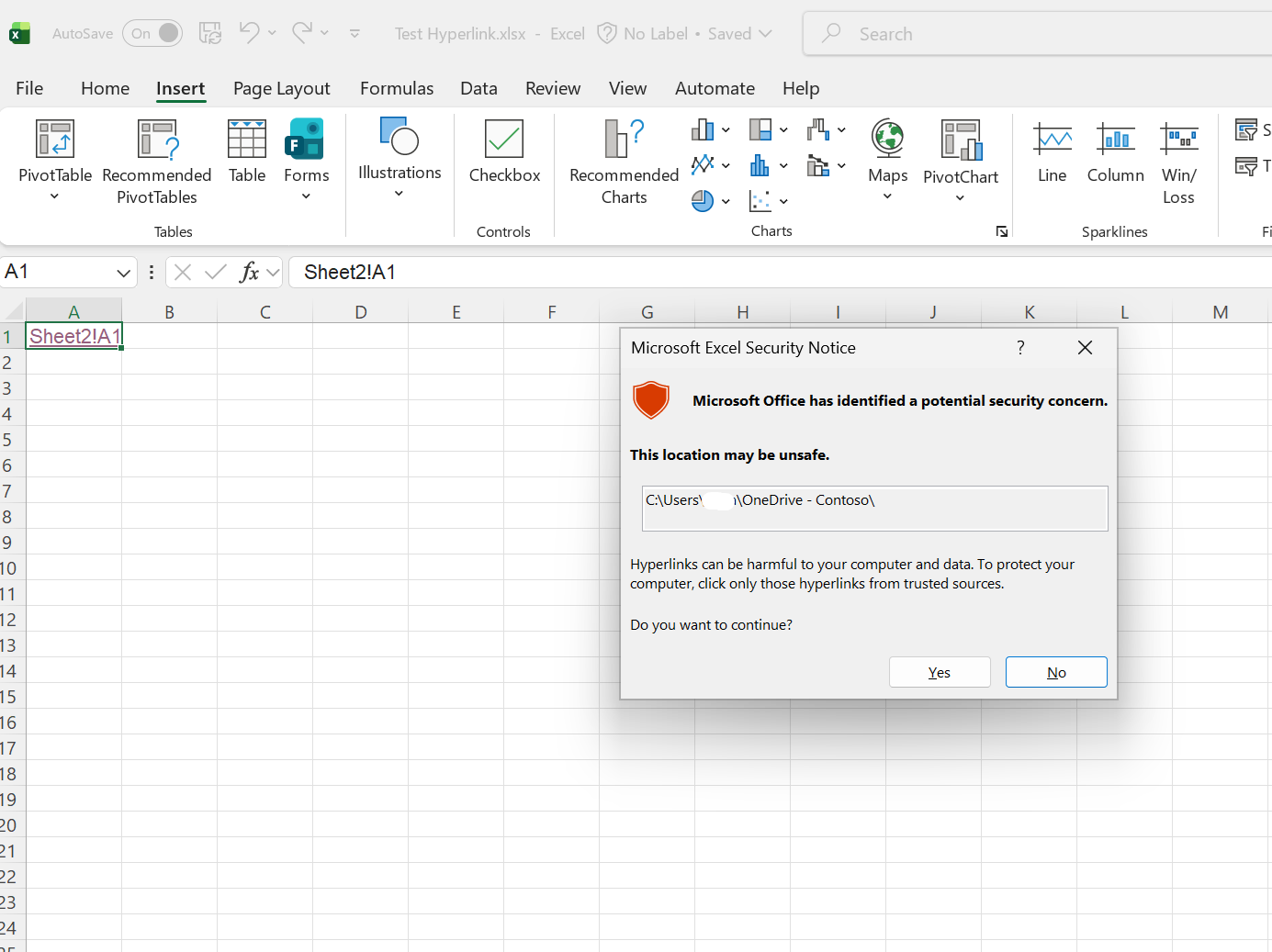Insert combo chart
Screen dimensions: 1272x952
click(x=827, y=165)
